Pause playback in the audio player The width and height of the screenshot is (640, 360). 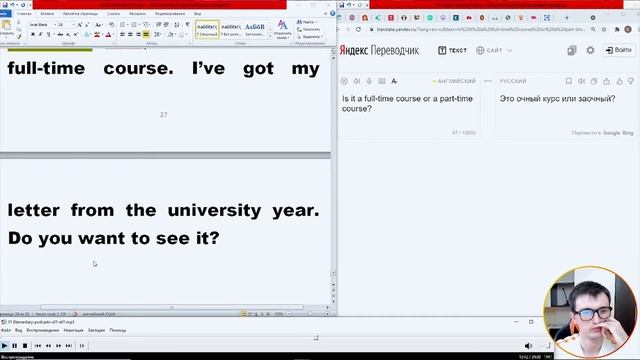click(x=15, y=346)
